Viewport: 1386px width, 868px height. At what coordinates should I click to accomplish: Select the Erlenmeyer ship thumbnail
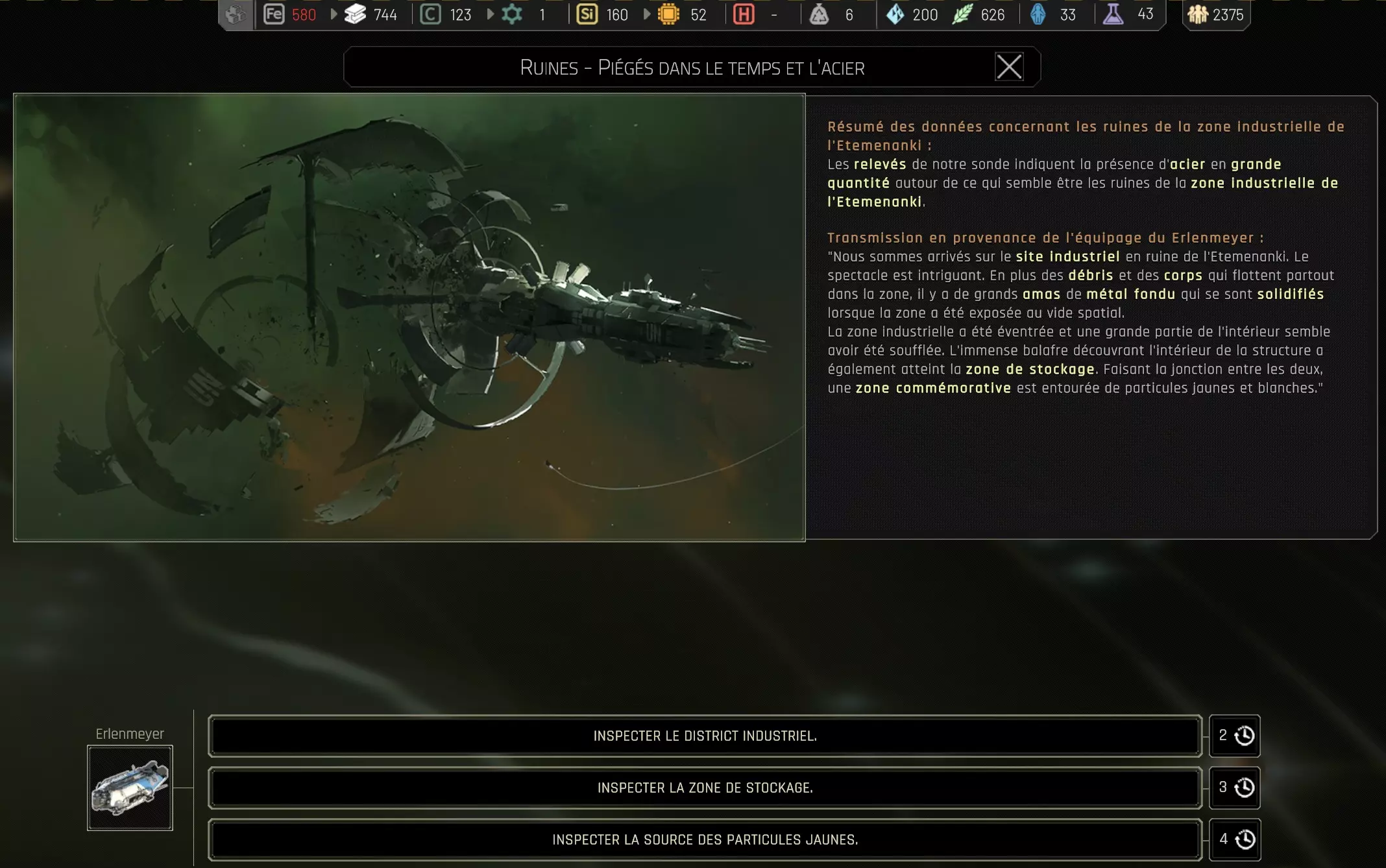point(130,788)
